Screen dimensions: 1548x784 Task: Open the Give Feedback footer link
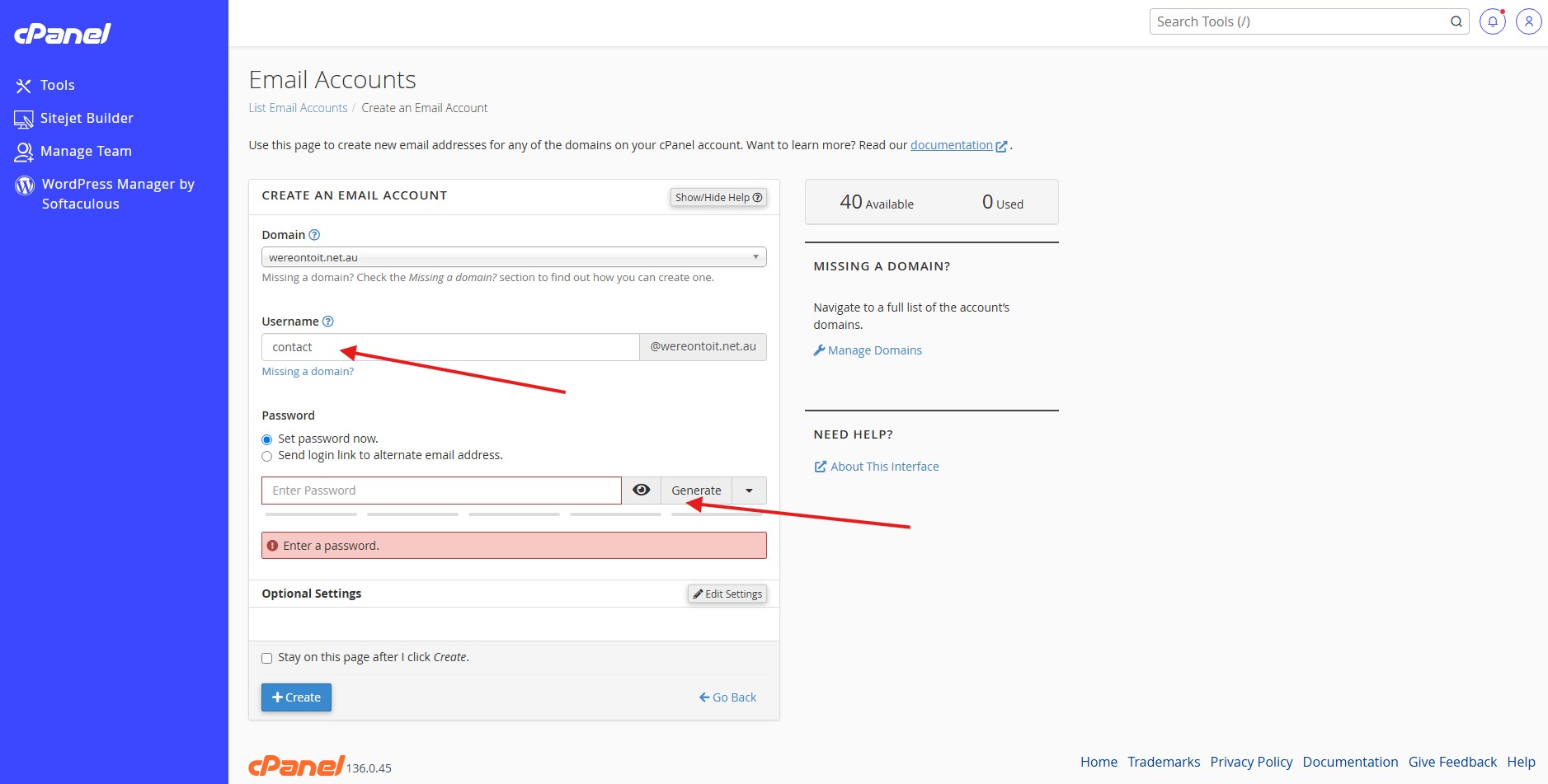pyautogui.click(x=1452, y=762)
